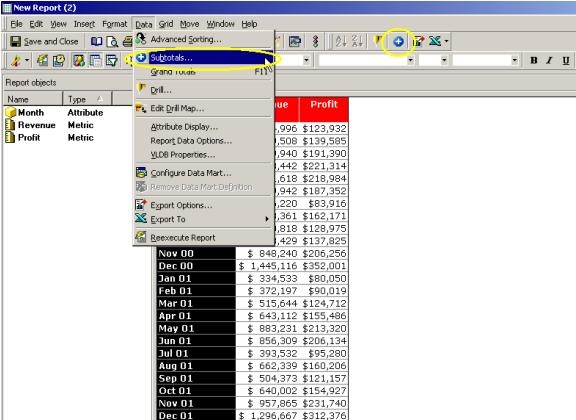The image size is (576, 420).
Task: Click the Export Options toolbar icon
Action: click(x=419, y=41)
